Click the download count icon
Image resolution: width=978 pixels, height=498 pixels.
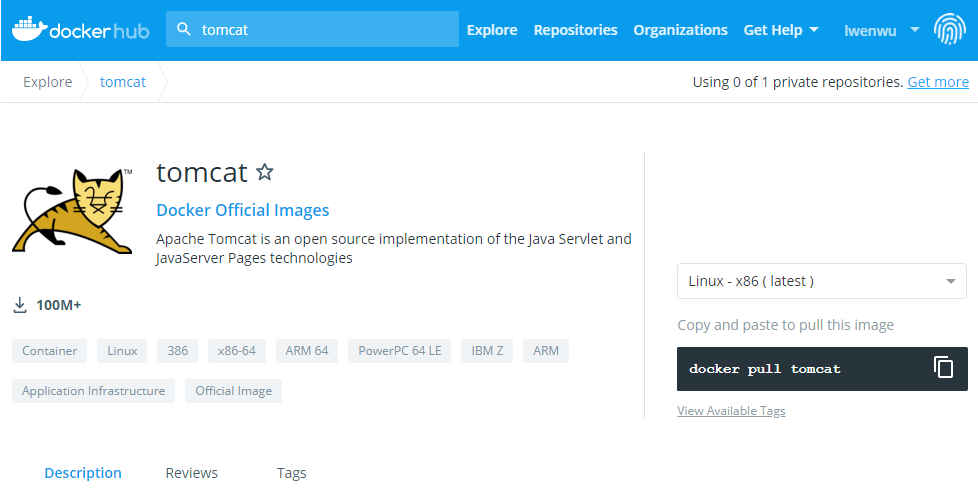[x=20, y=305]
